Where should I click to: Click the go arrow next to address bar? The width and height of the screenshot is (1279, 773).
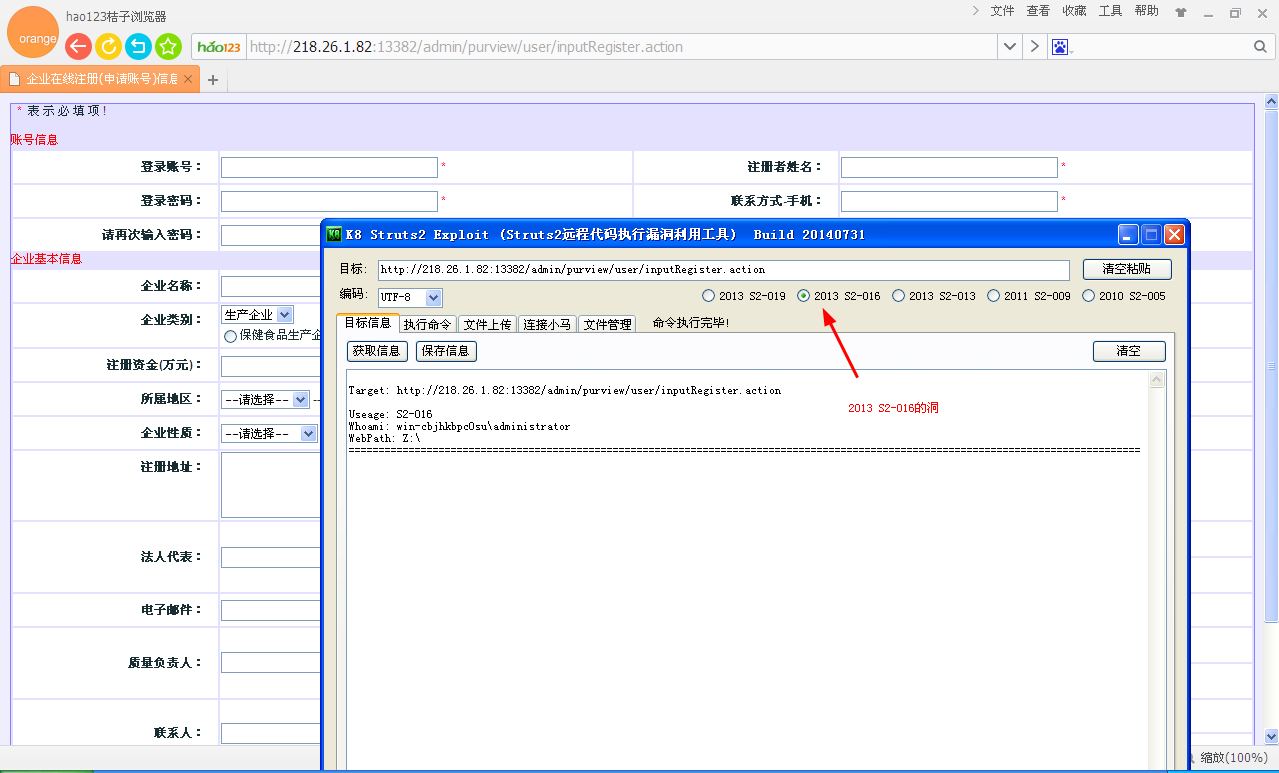click(x=1035, y=47)
